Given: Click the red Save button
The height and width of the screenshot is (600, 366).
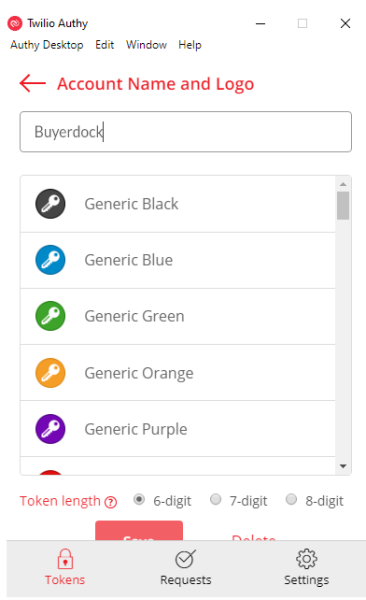Looking at the screenshot, I should [x=139, y=531].
